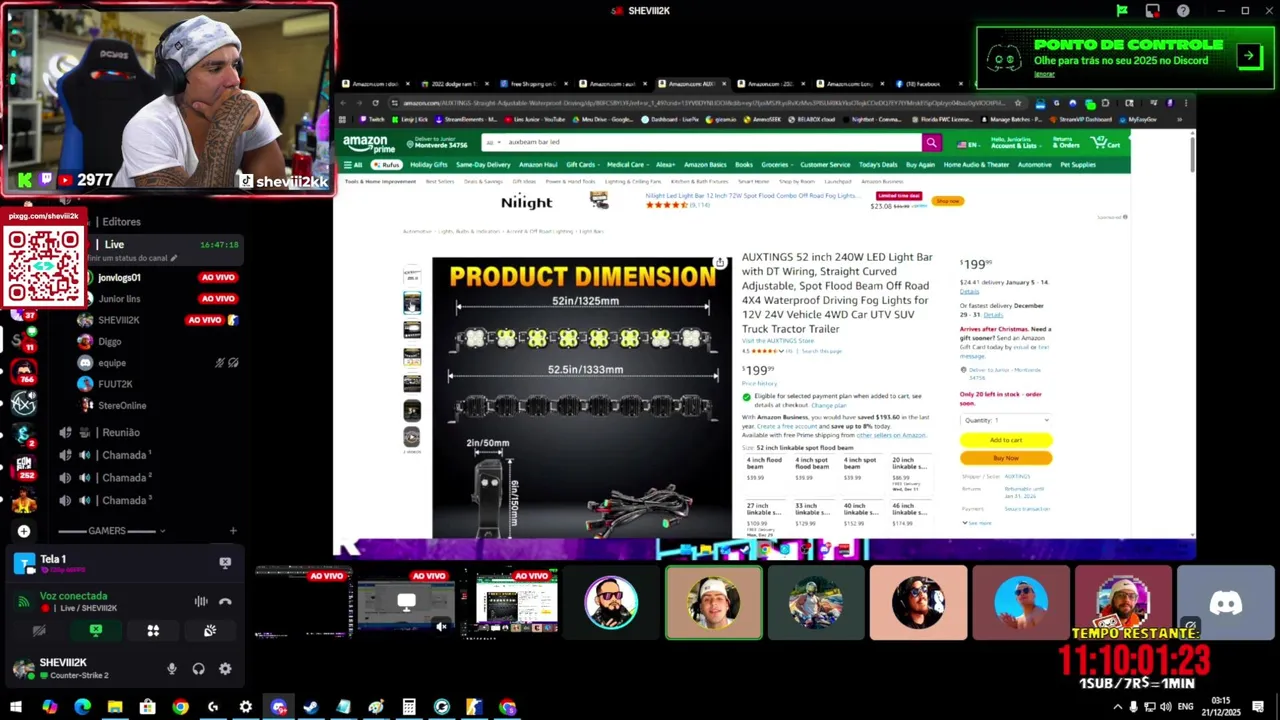The width and height of the screenshot is (1280, 720).
Task: Open Amazon cart icon
Action: [1107, 143]
